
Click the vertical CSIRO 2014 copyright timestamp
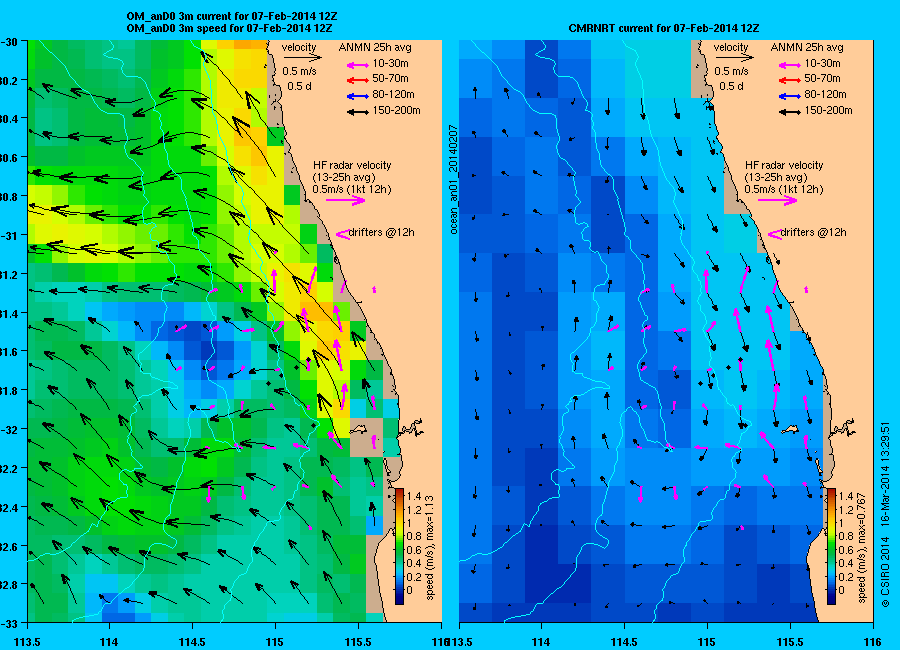tap(885, 514)
